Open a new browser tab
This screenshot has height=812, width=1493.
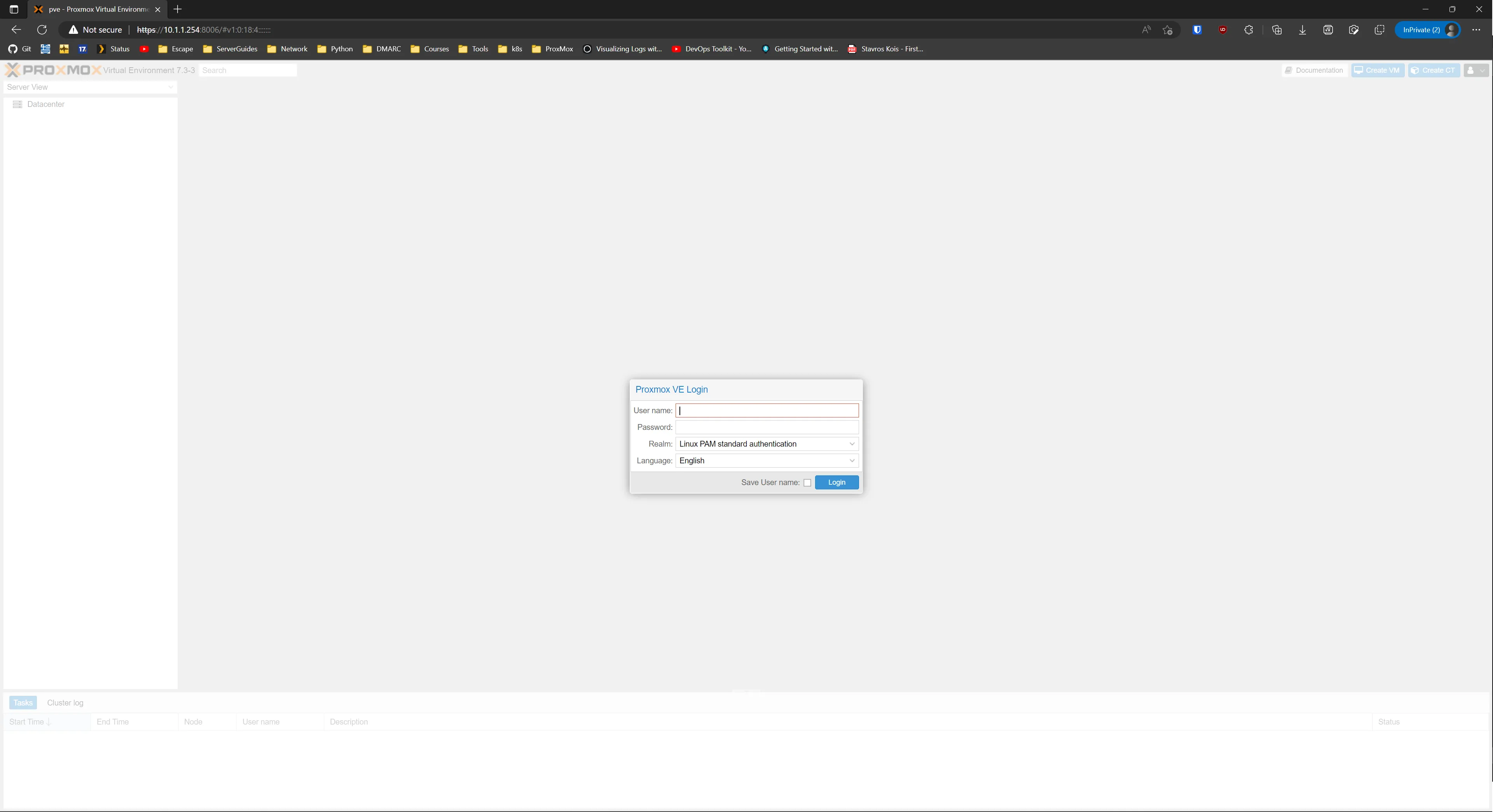(177, 9)
